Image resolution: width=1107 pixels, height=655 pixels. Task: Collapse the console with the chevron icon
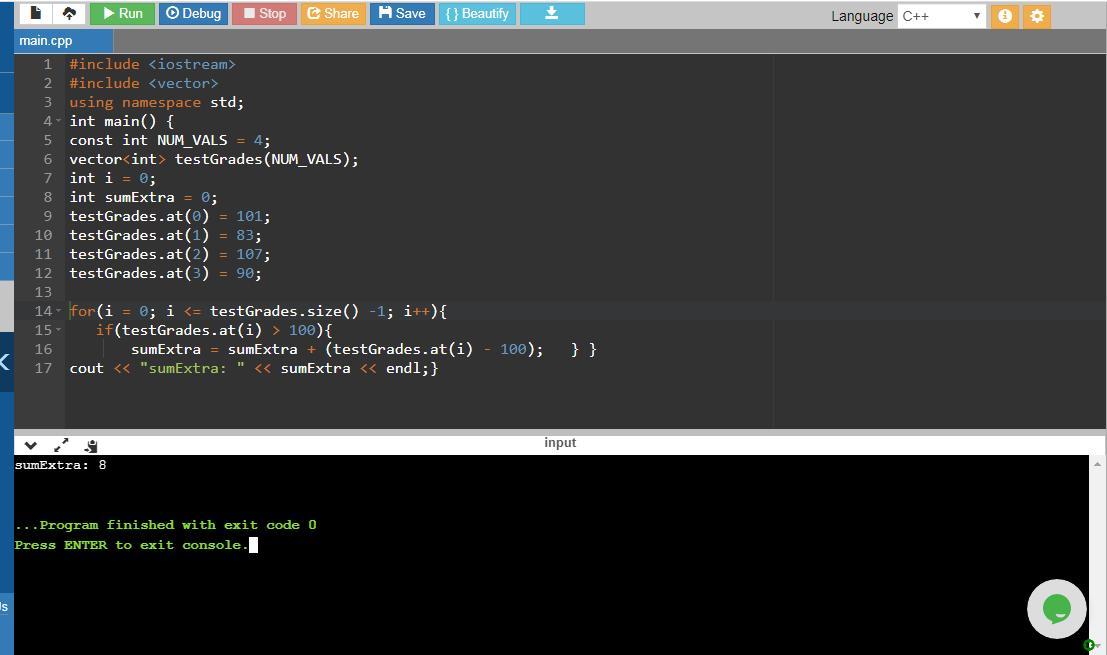pos(30,445)
